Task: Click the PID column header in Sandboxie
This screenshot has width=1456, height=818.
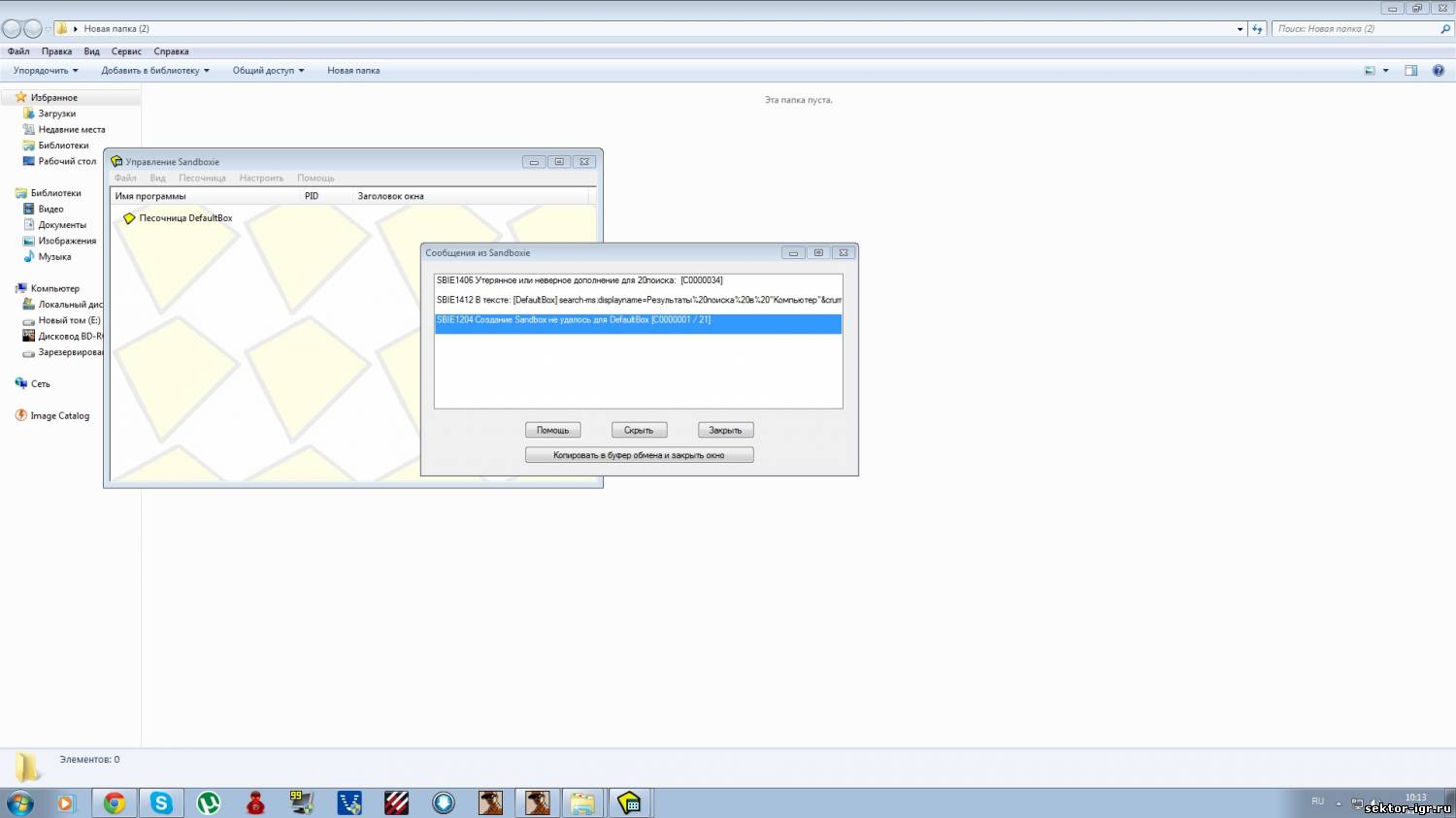Action: (x=326, y=196)
